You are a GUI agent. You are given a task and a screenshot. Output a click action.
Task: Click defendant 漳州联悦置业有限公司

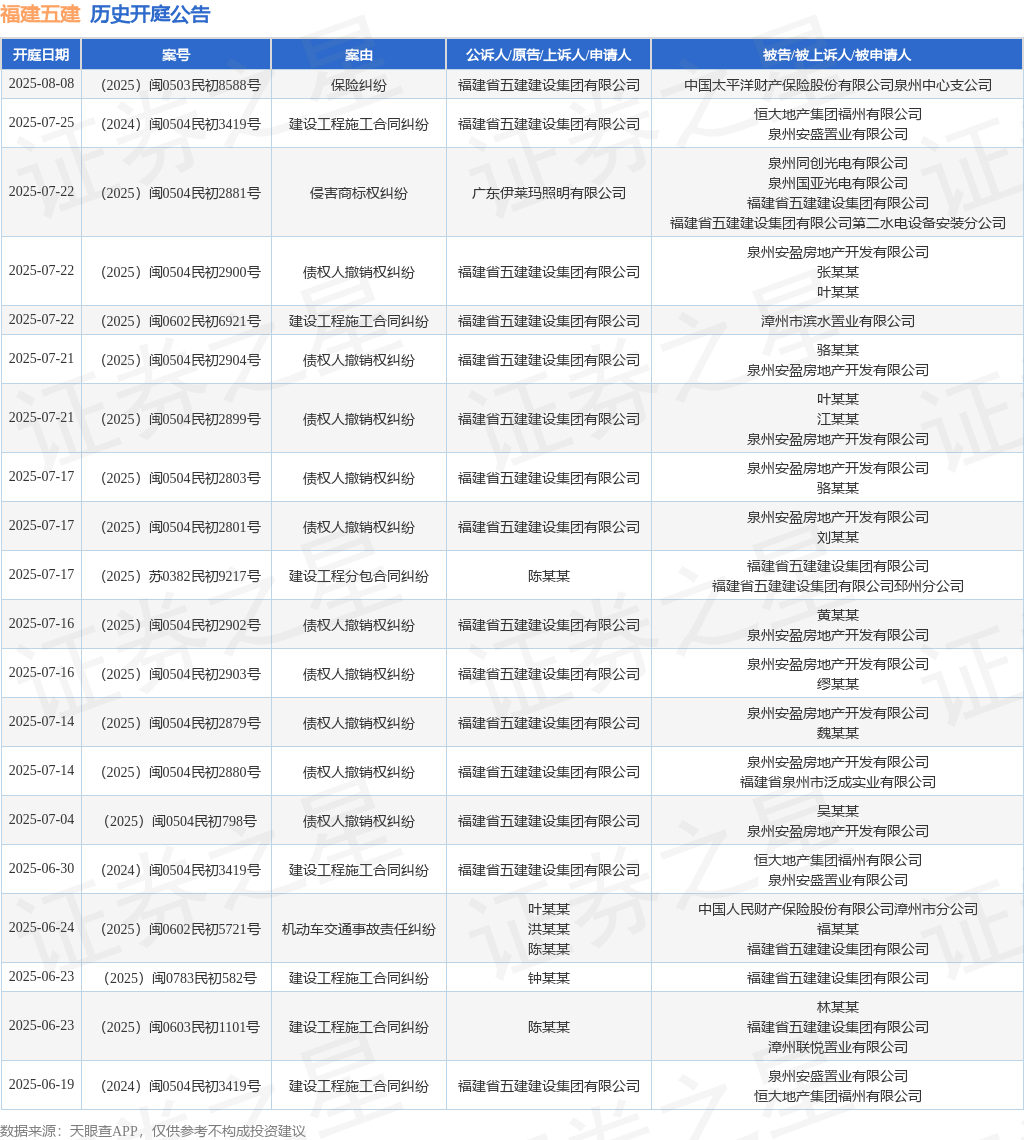[x=838, y=1048]
